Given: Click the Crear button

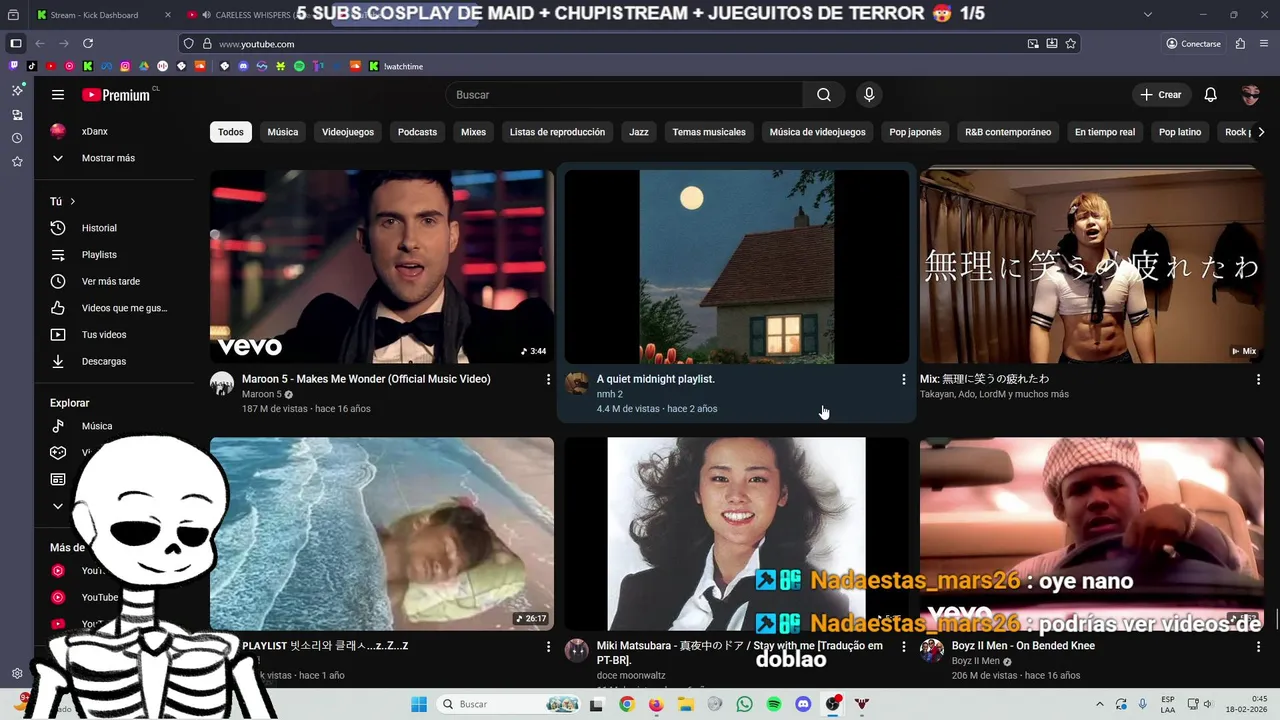Looking at the screenshot, I should 1160,95.
